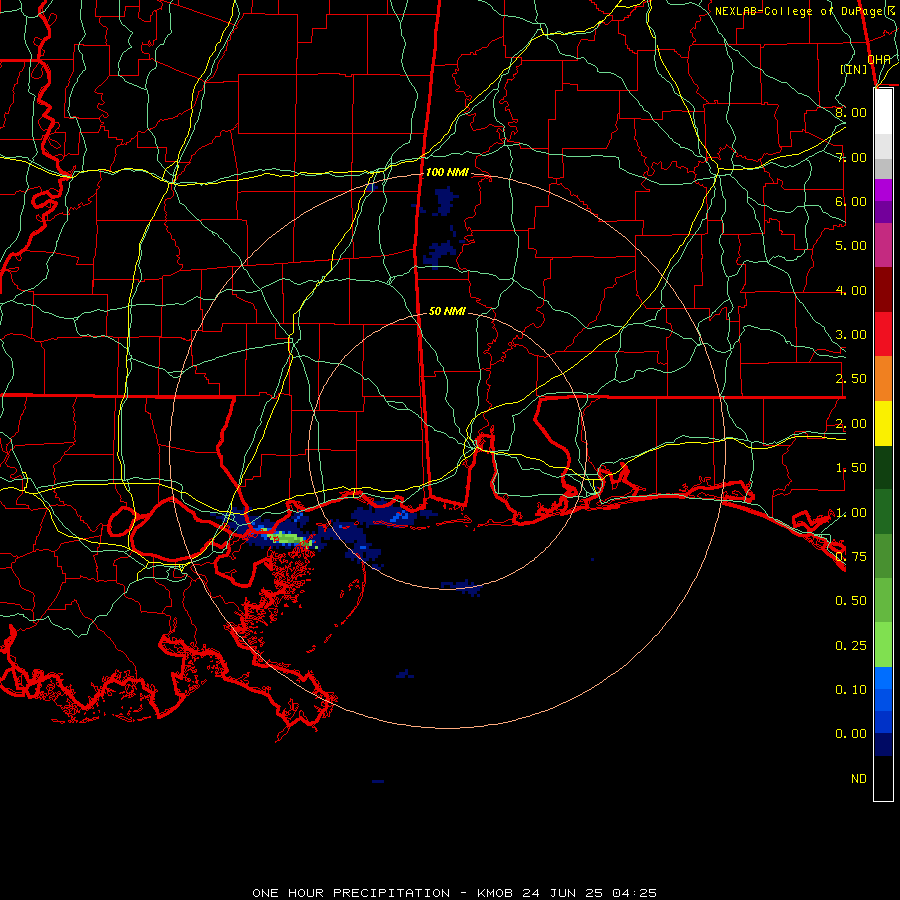Image resolution: width=900 pixels, height=900 pixels.
Task: Click the 0.00 legend value
Action: click(x=851, y=734)
